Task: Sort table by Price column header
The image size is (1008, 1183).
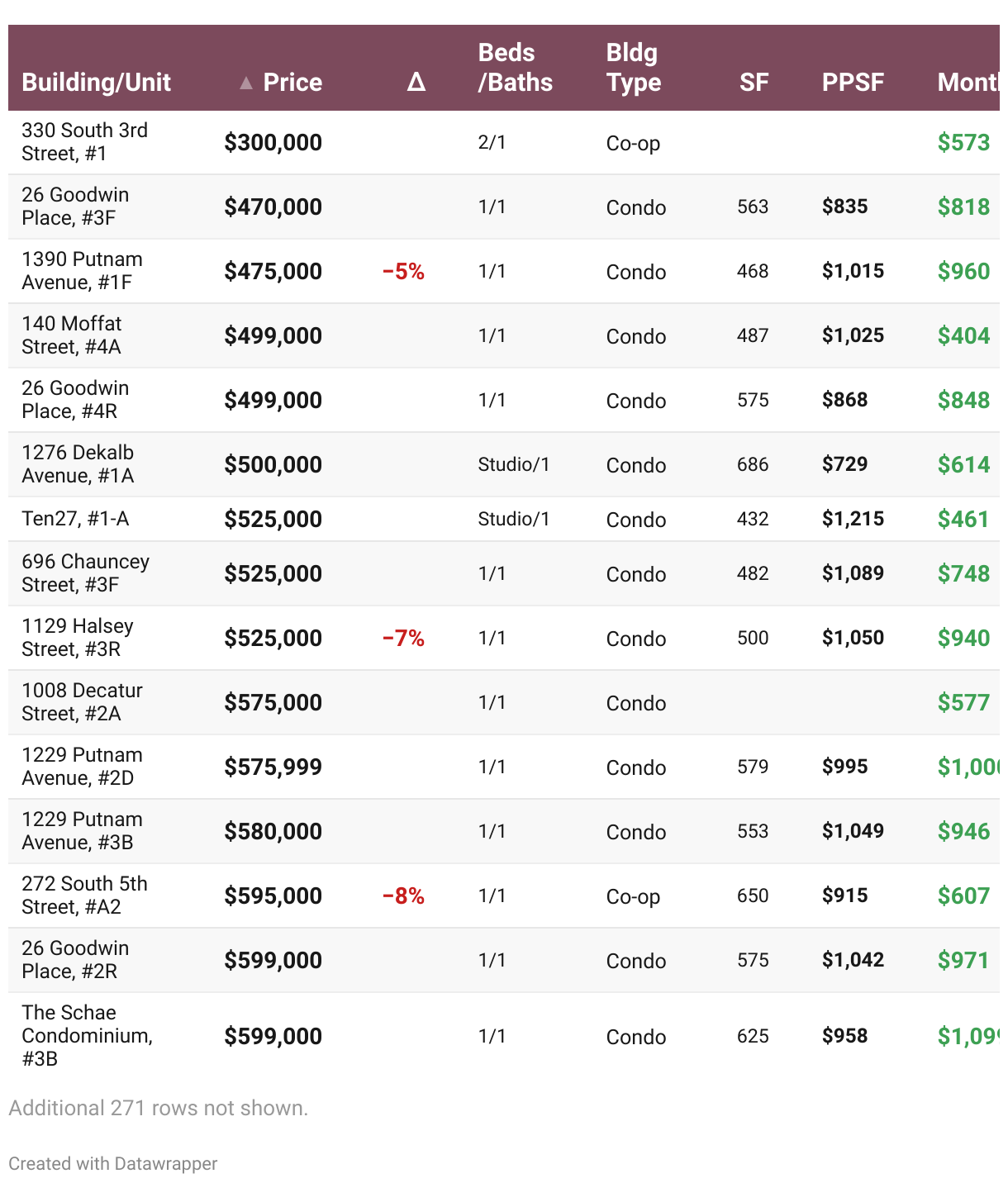Action: [292, 83]
